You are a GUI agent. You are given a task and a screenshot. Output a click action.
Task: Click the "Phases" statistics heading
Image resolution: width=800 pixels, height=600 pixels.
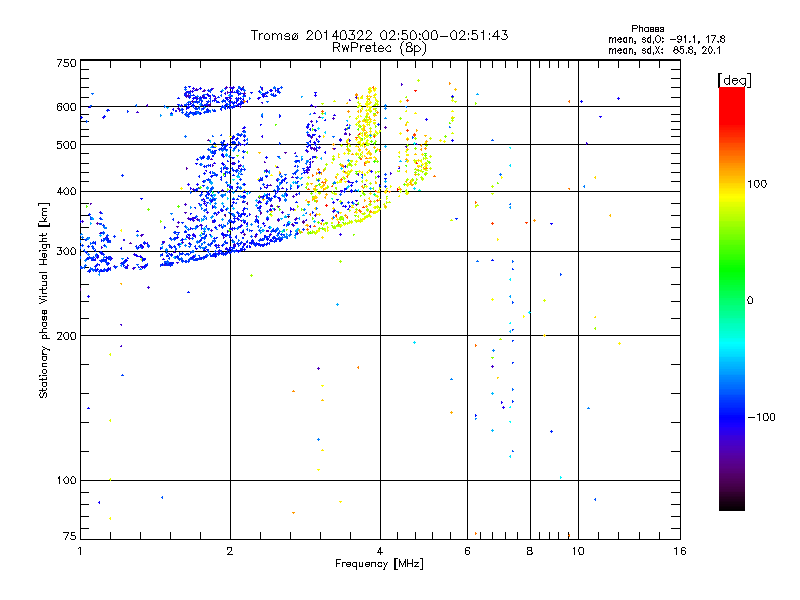647,29
